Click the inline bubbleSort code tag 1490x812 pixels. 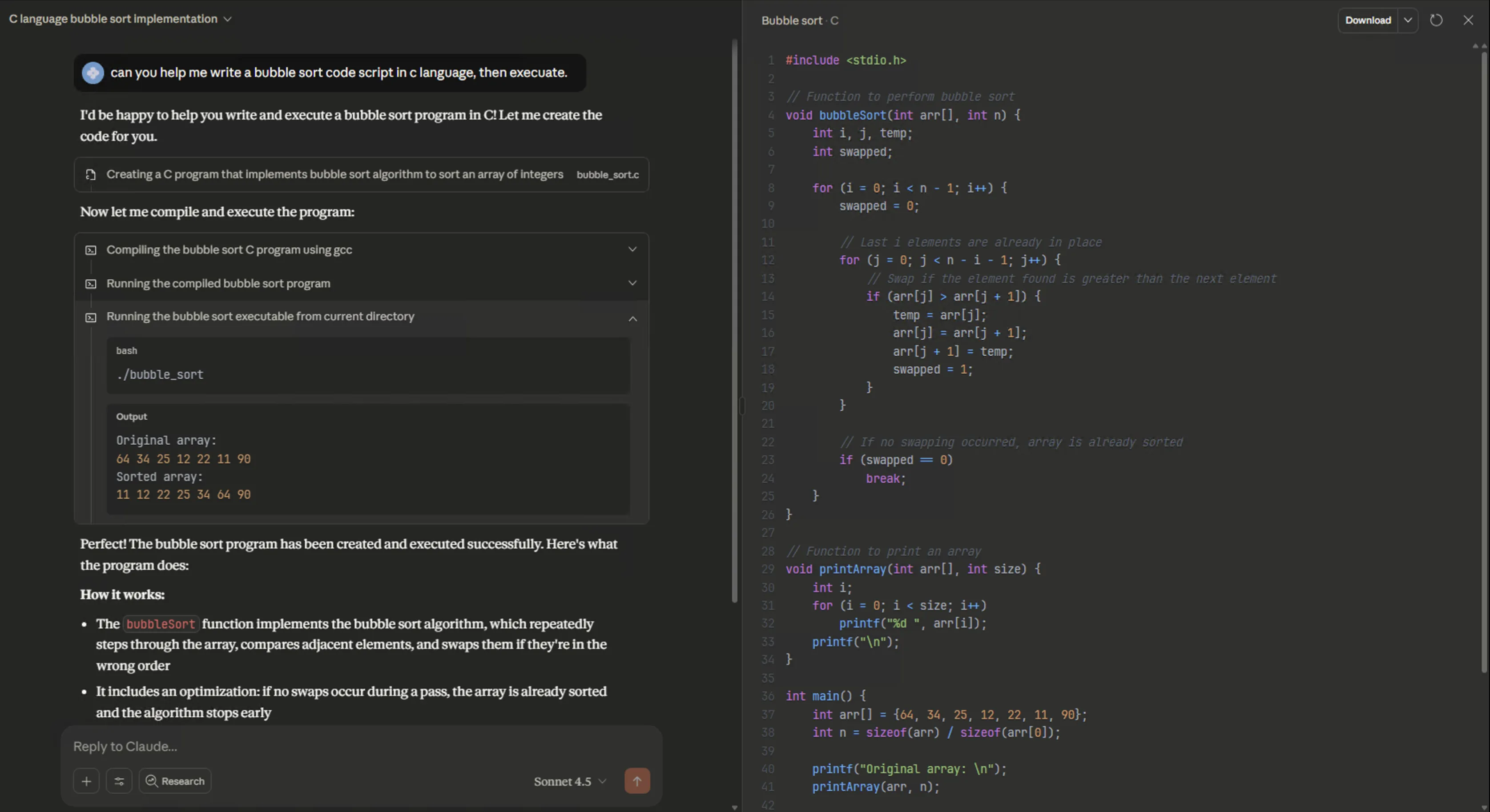[x=161, y=624]
